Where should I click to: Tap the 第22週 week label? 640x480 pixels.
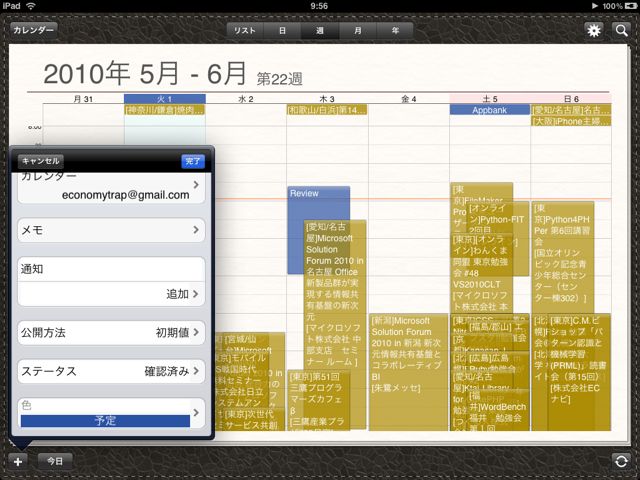(x=280, y=79)
